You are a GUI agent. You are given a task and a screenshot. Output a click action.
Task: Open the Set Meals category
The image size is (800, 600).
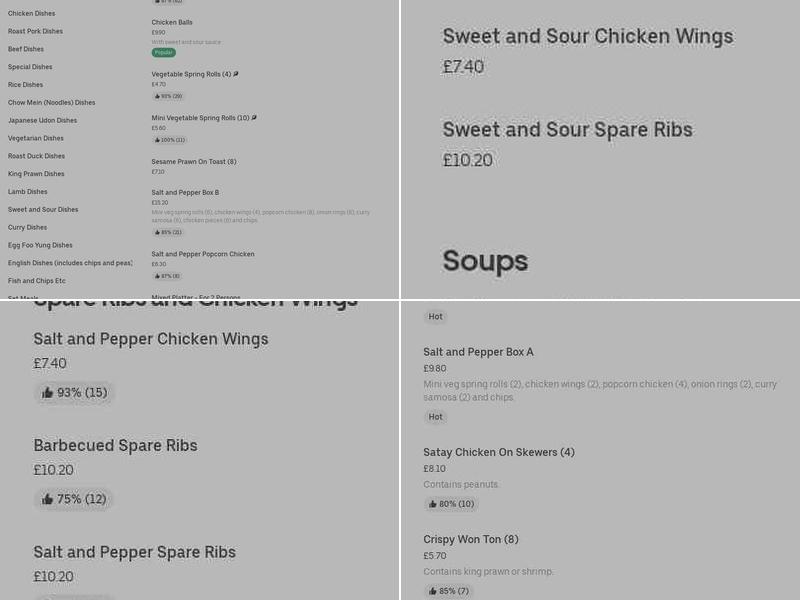tap(23, 297)
